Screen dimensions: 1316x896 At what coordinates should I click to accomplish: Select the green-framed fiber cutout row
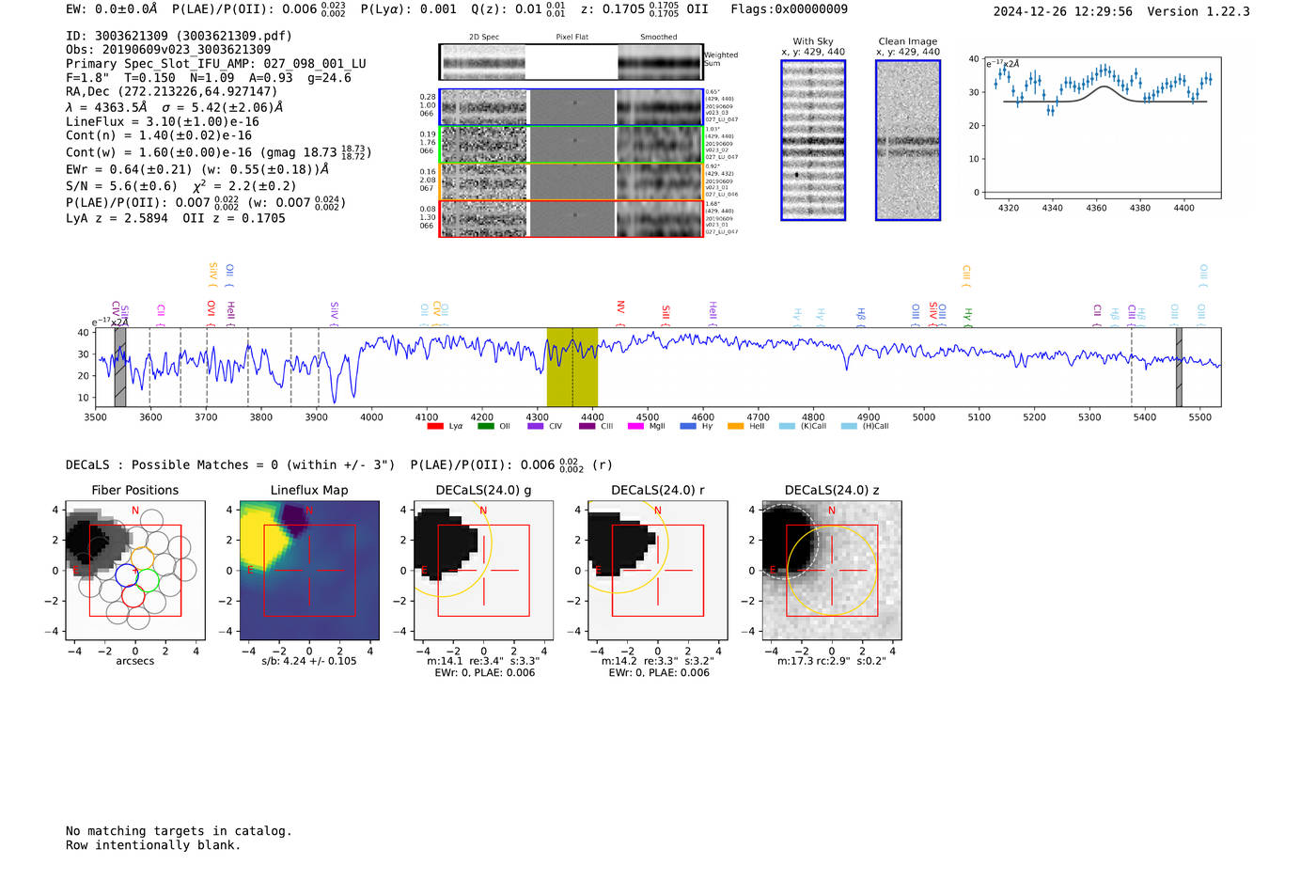coord(572,144)
